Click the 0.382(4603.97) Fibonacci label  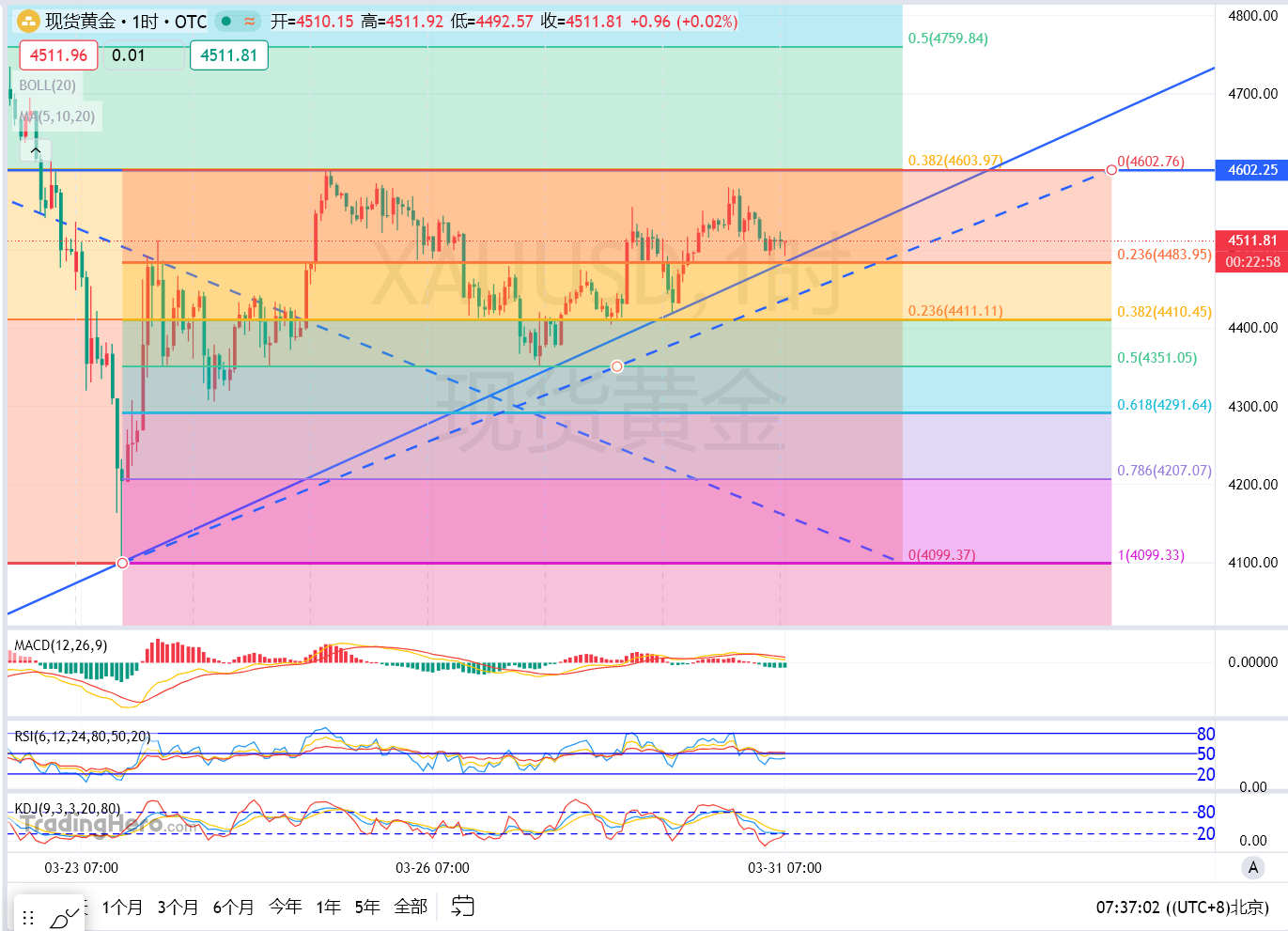click(954, 161)
